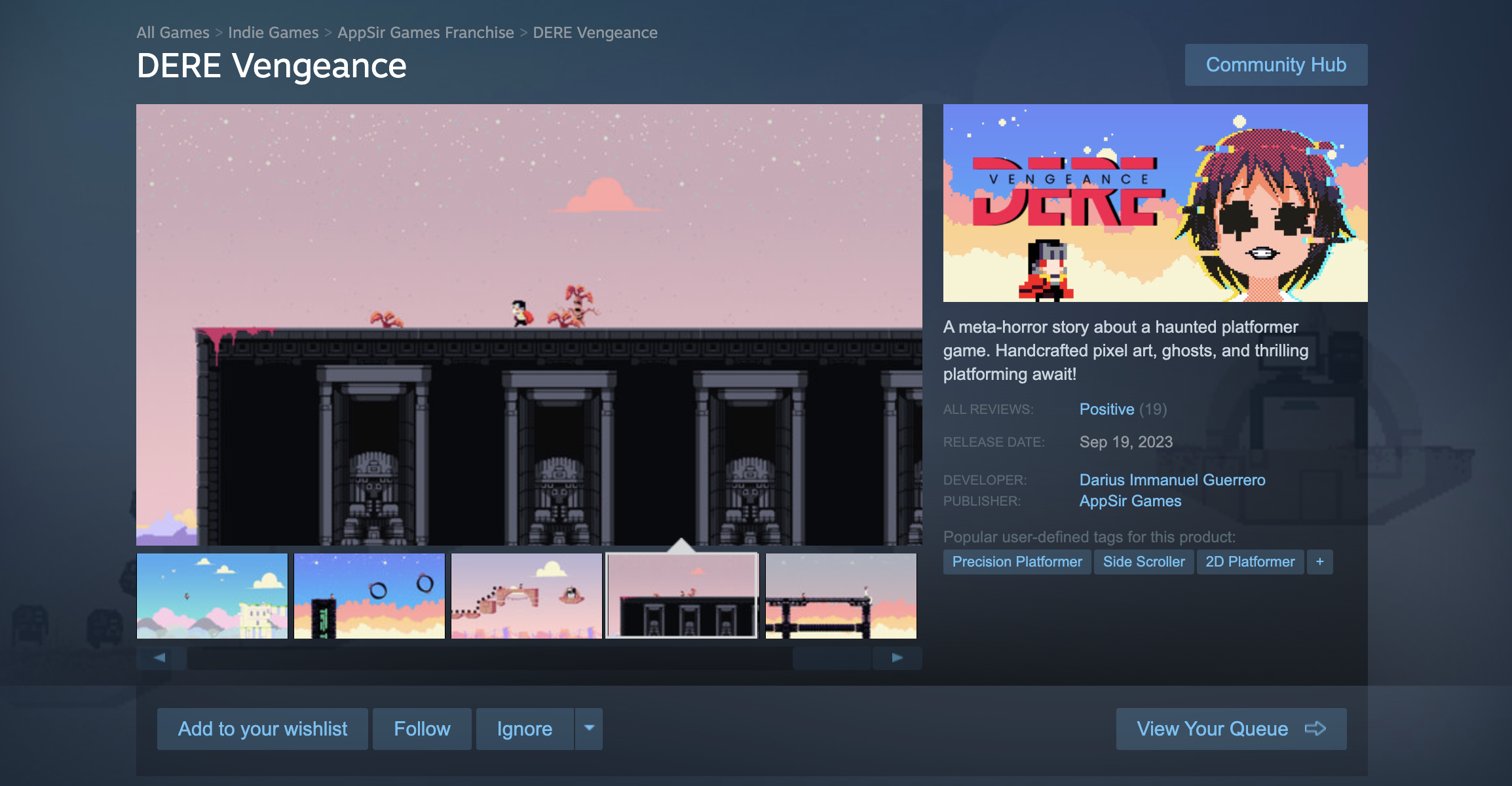Click the screenshot strip scrollbar handle

coord(832,658)
